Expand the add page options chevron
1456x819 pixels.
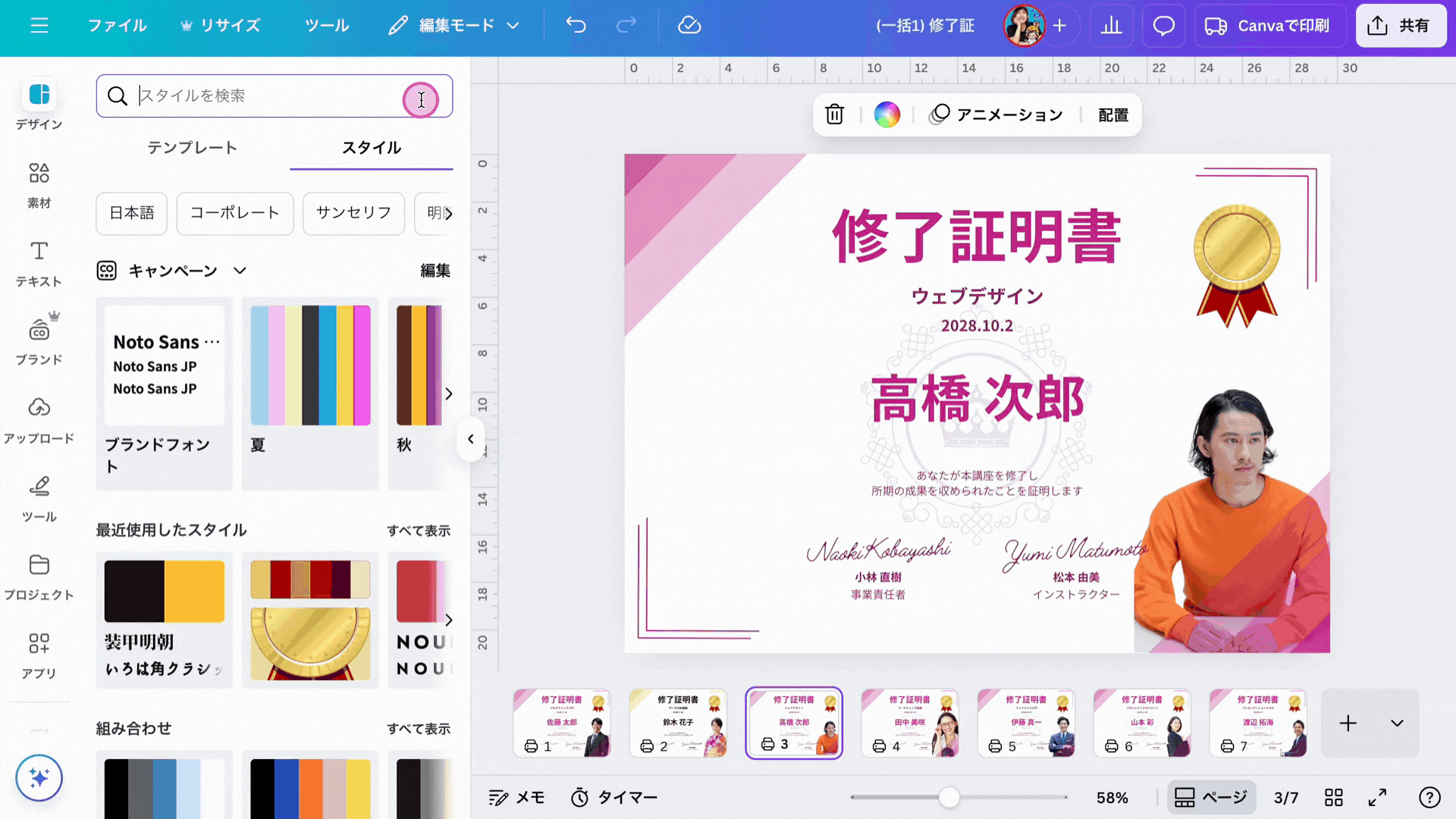coord(1397,723)
